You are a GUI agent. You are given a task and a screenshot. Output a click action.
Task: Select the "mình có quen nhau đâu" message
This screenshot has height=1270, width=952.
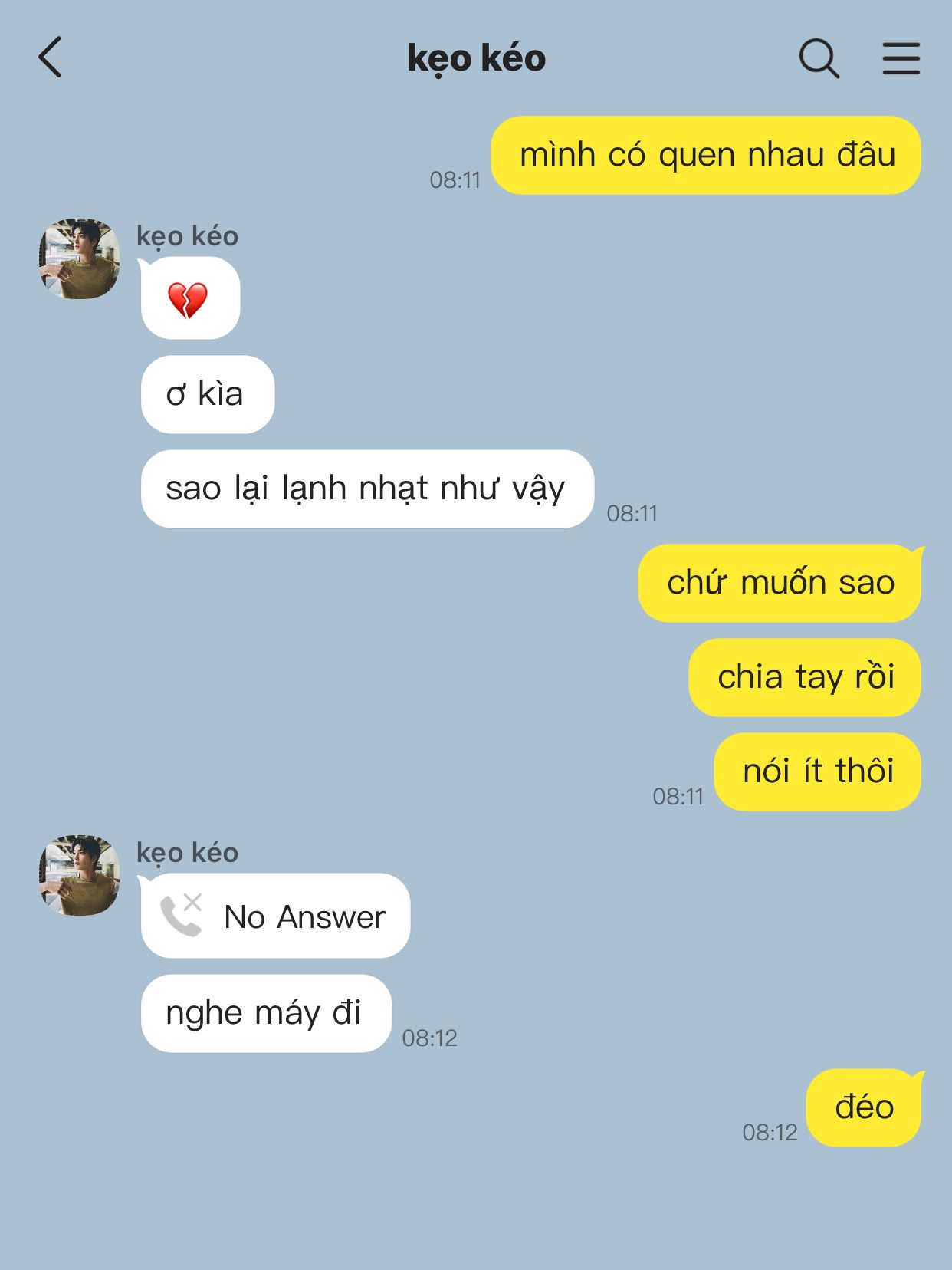tap(706, 155)
